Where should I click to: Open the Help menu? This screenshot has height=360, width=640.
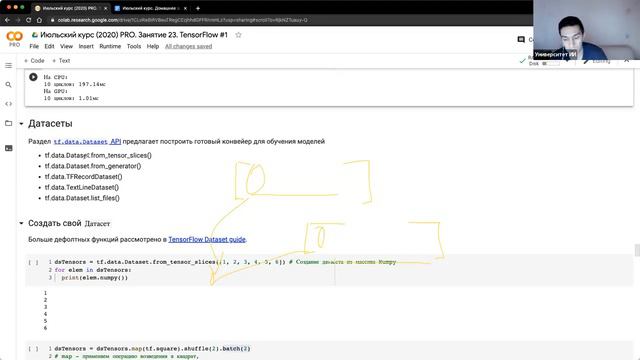click(153, 47)
